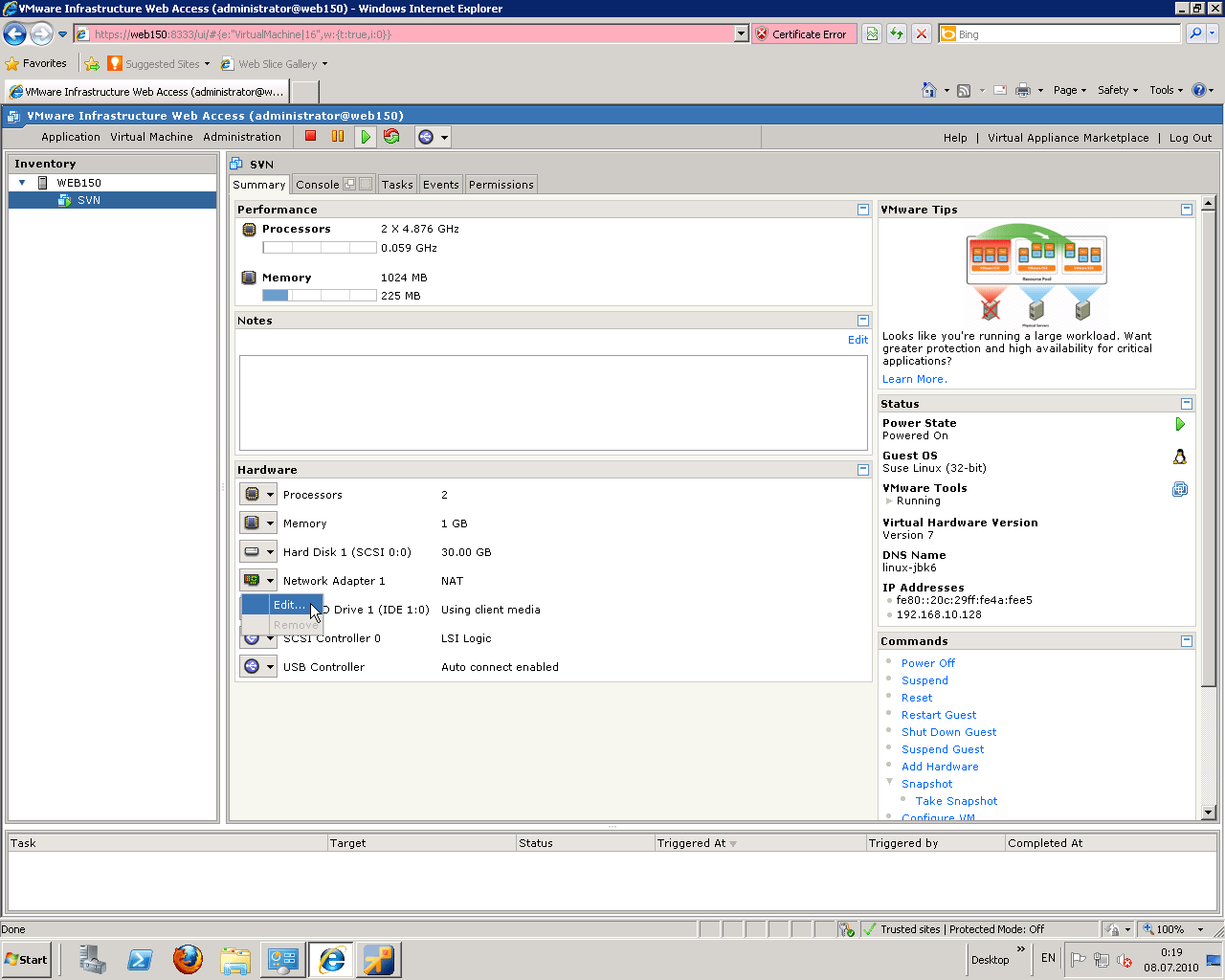This screenshot has height=980, width=1225.
Task: Launch Firefox from the taskbar
Action: tap(188, 959)
